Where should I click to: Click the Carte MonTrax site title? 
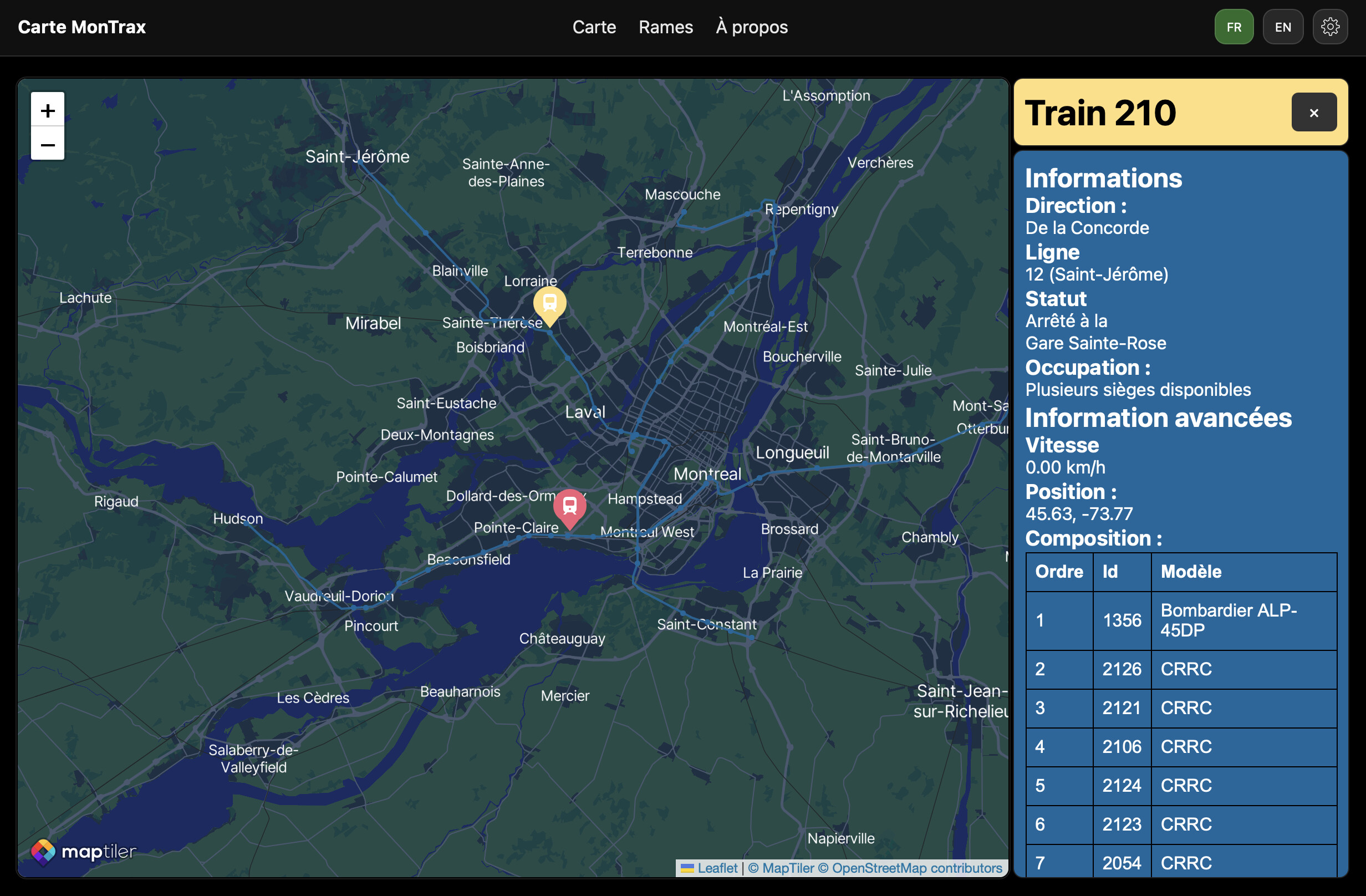click(81, 27)
